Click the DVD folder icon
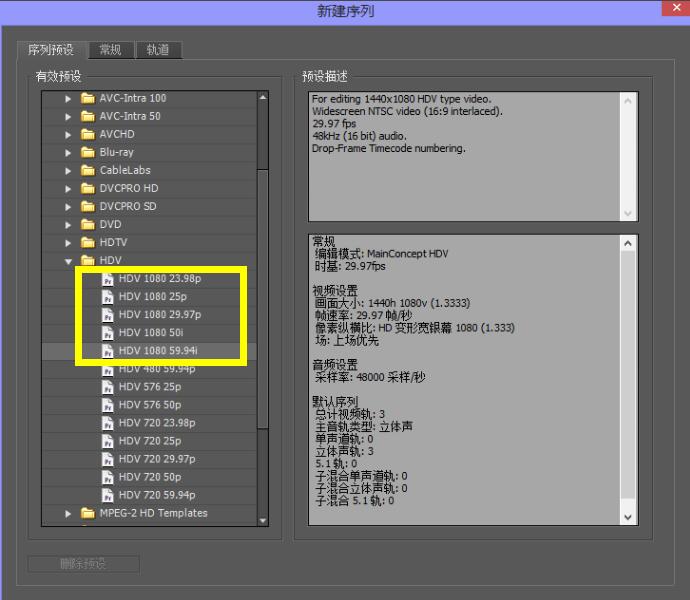 point(88,225)
